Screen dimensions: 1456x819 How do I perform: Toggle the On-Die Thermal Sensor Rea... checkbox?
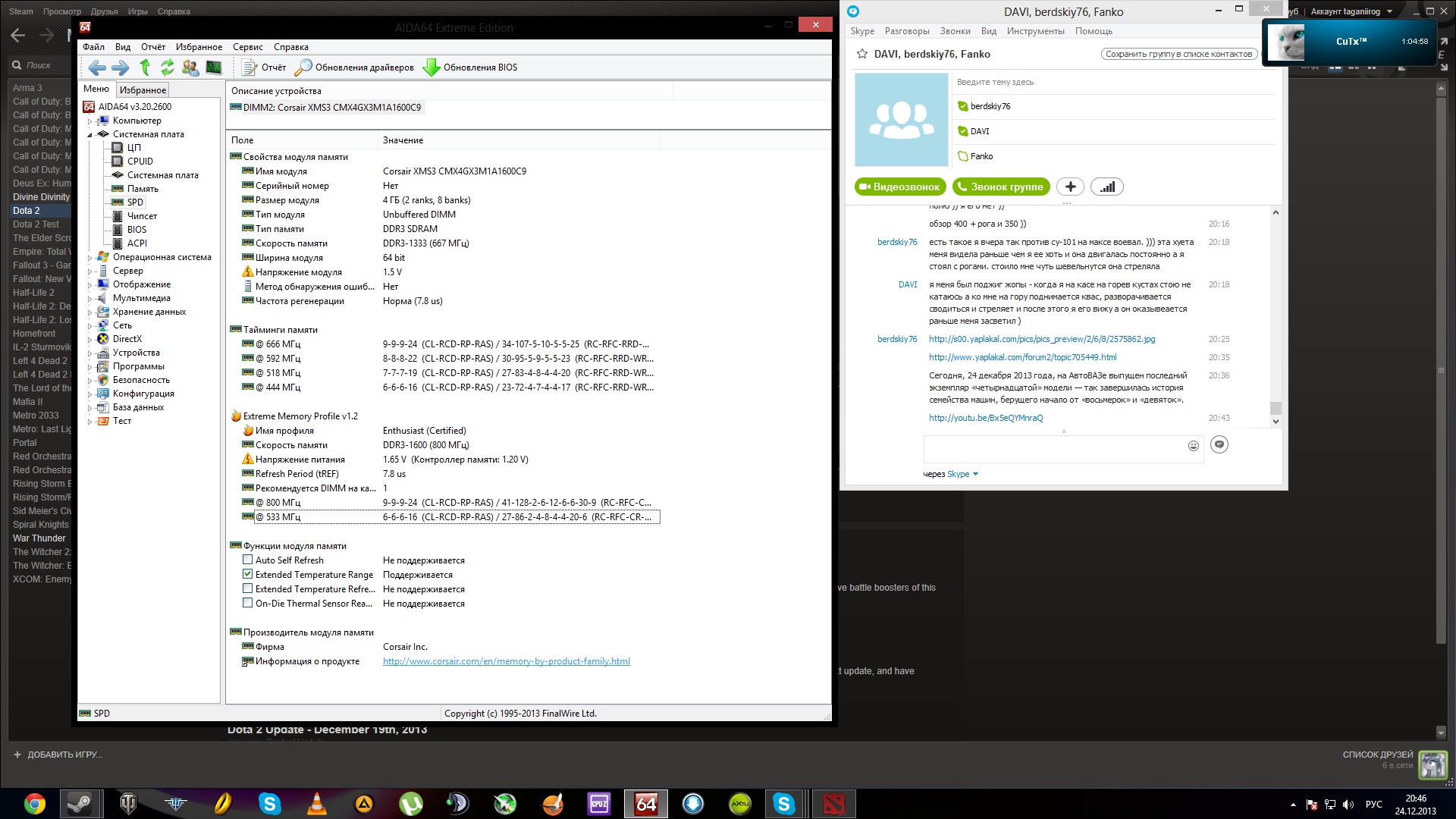(x=247, y=604)
